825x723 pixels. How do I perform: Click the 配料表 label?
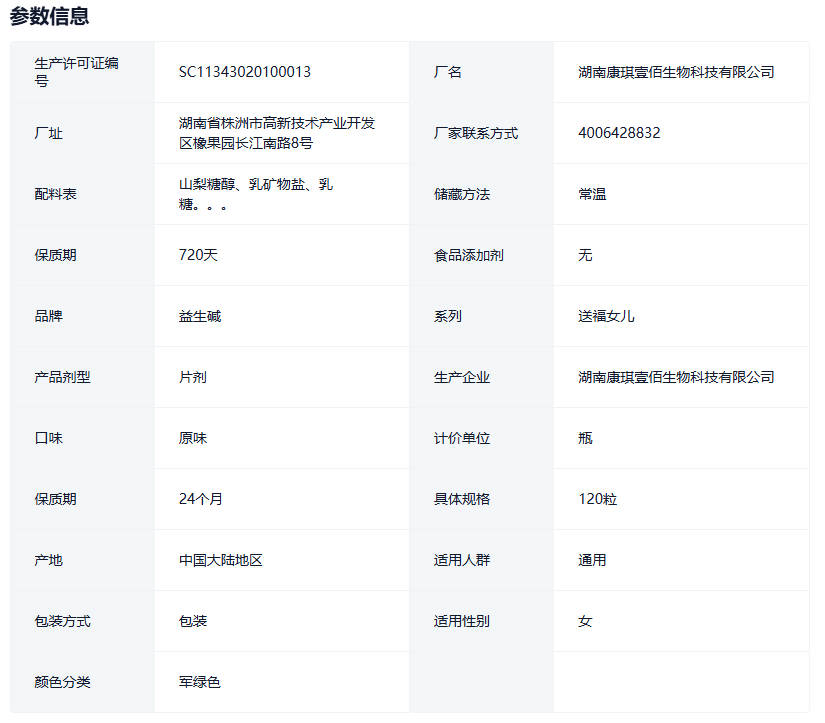(x=55, y=194)
